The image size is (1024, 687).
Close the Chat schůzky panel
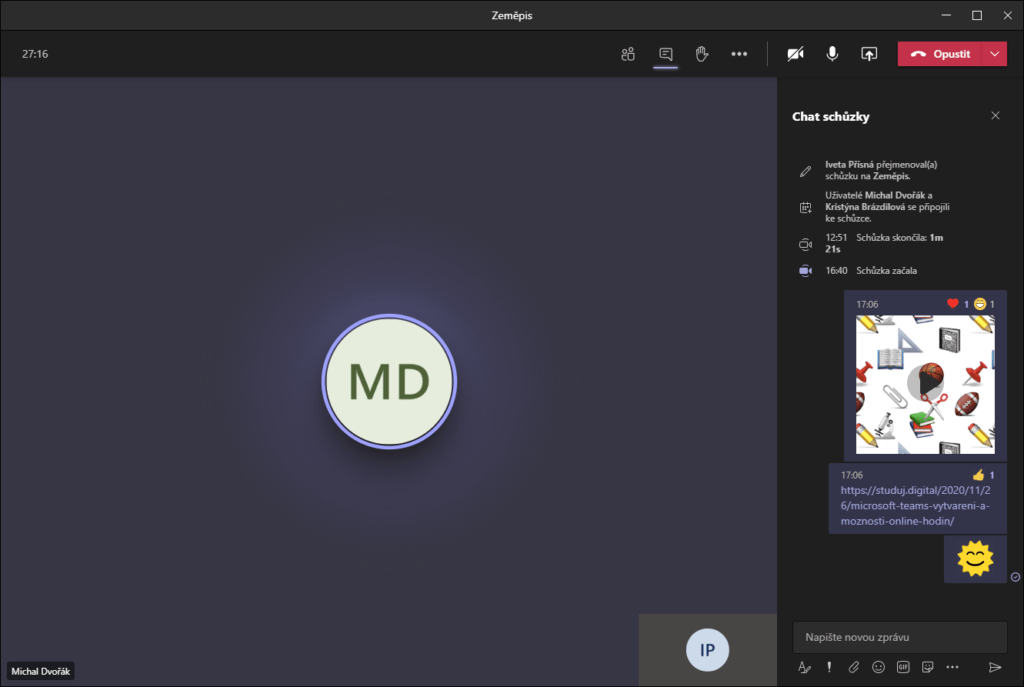pyautogui.click(x=995, y=116)
